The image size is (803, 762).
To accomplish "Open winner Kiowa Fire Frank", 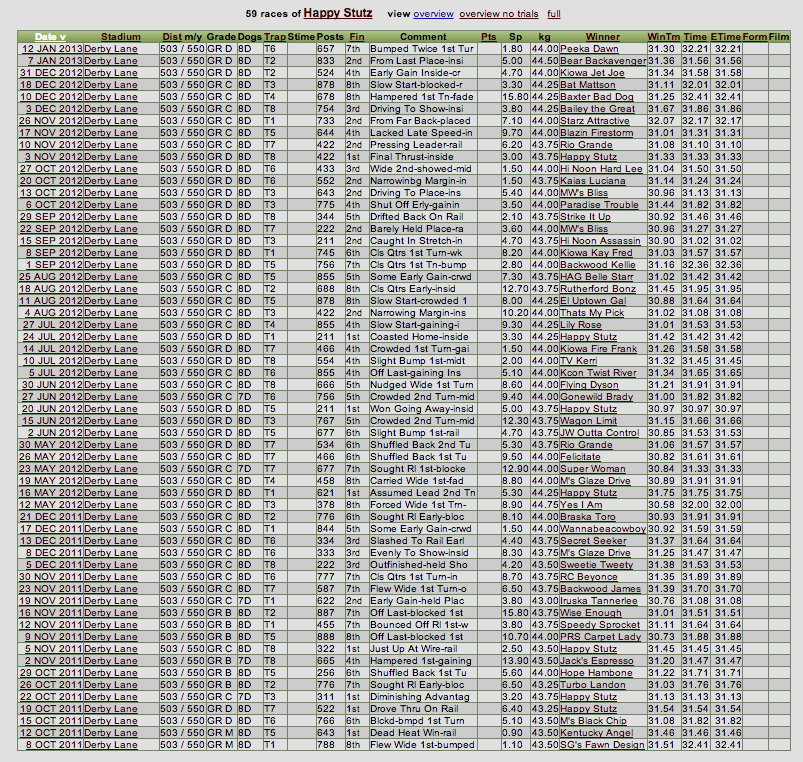I will pyautogui.click(x=599, y=349).
